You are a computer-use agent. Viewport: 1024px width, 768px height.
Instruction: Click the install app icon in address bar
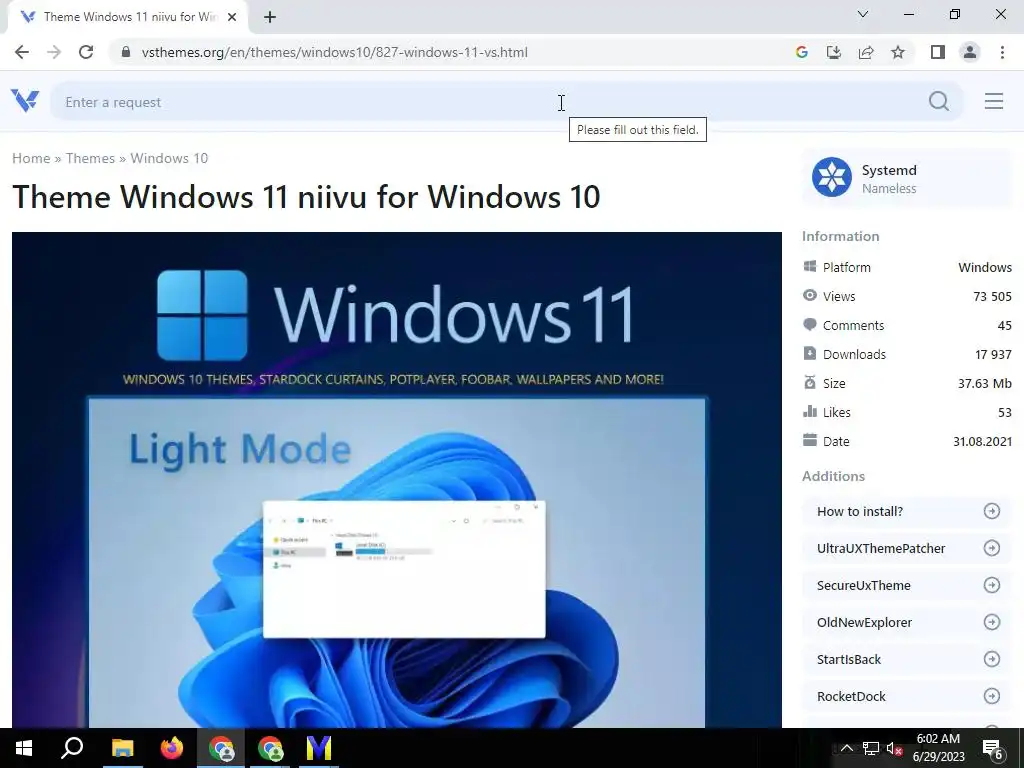point(833,52)
